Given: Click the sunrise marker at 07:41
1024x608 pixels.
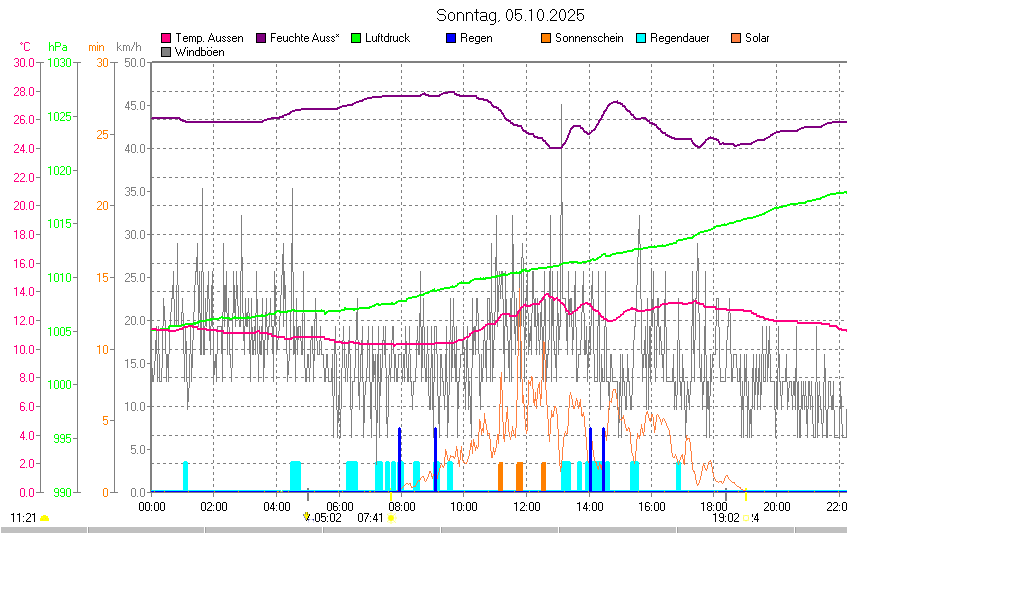Looking at the screenshot, I should pyautogui.click(x=390, y=518).
